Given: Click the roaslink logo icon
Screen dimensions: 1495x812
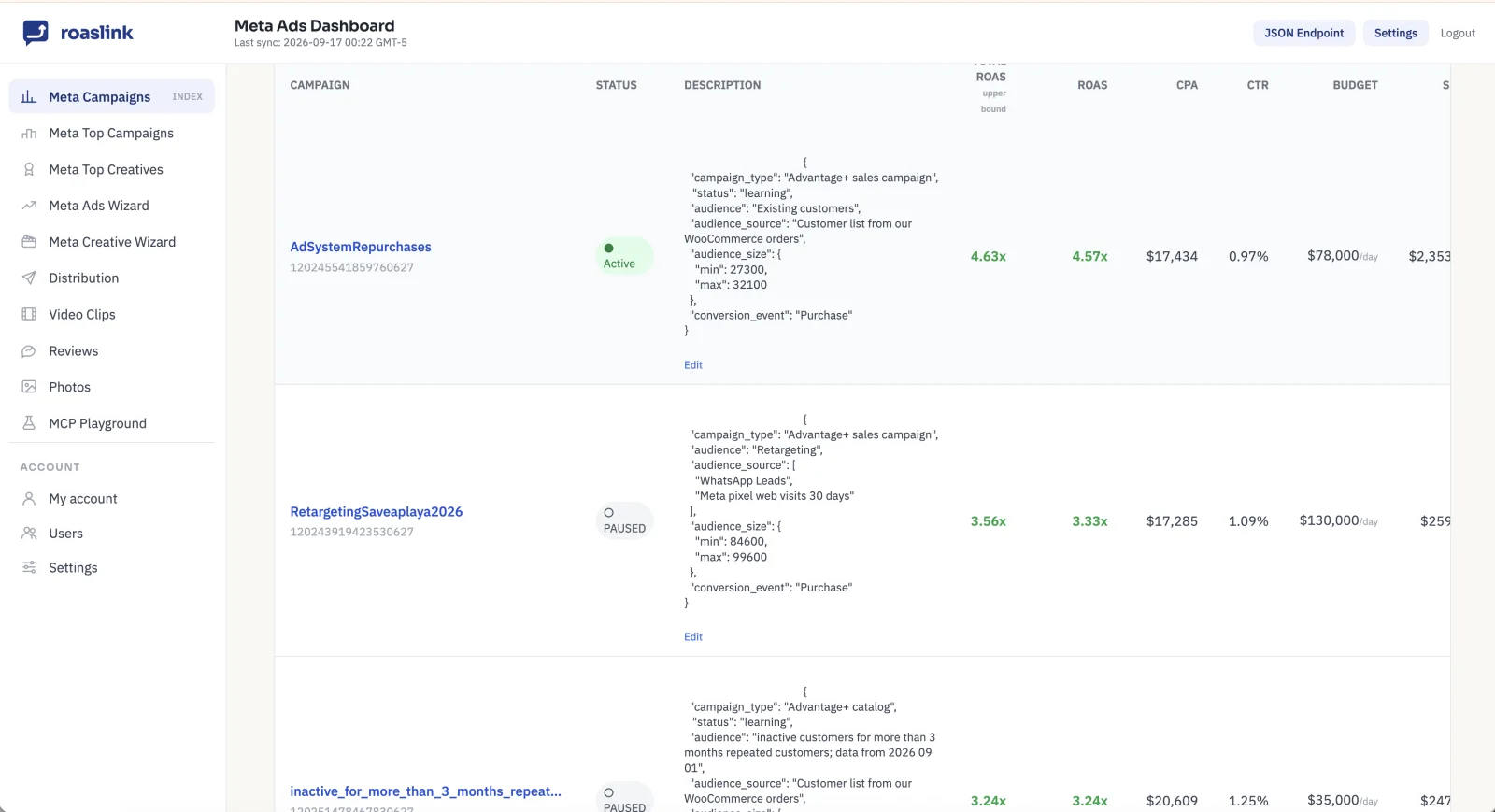Looking at the screenshot, I should pyautogui.click(x=36, y=33).
